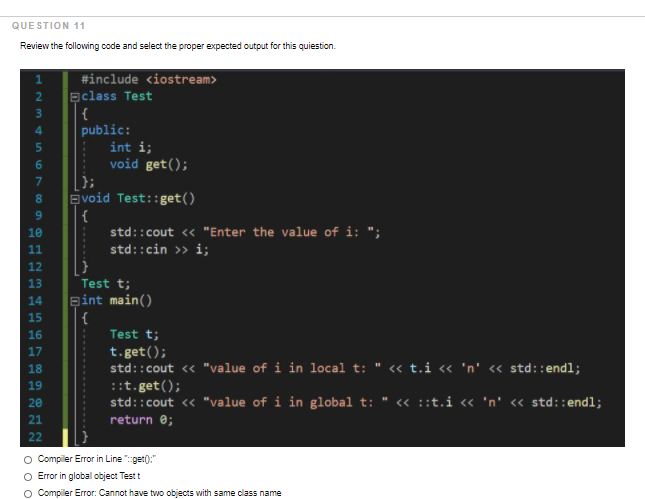This screenshot has height=499, width=645.
Task: Click "t.get();" on line 17
Action: pyautogui.click(x=138, y=351)
